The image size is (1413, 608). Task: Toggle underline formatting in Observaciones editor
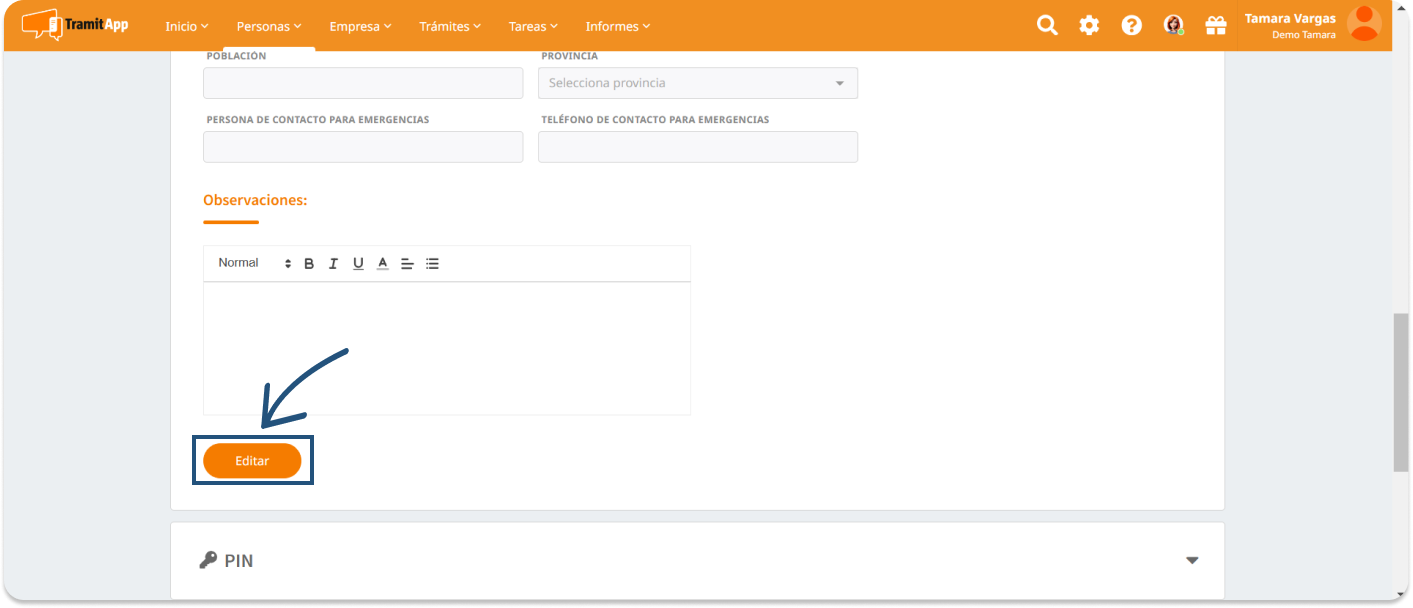(x=358, y=264)
